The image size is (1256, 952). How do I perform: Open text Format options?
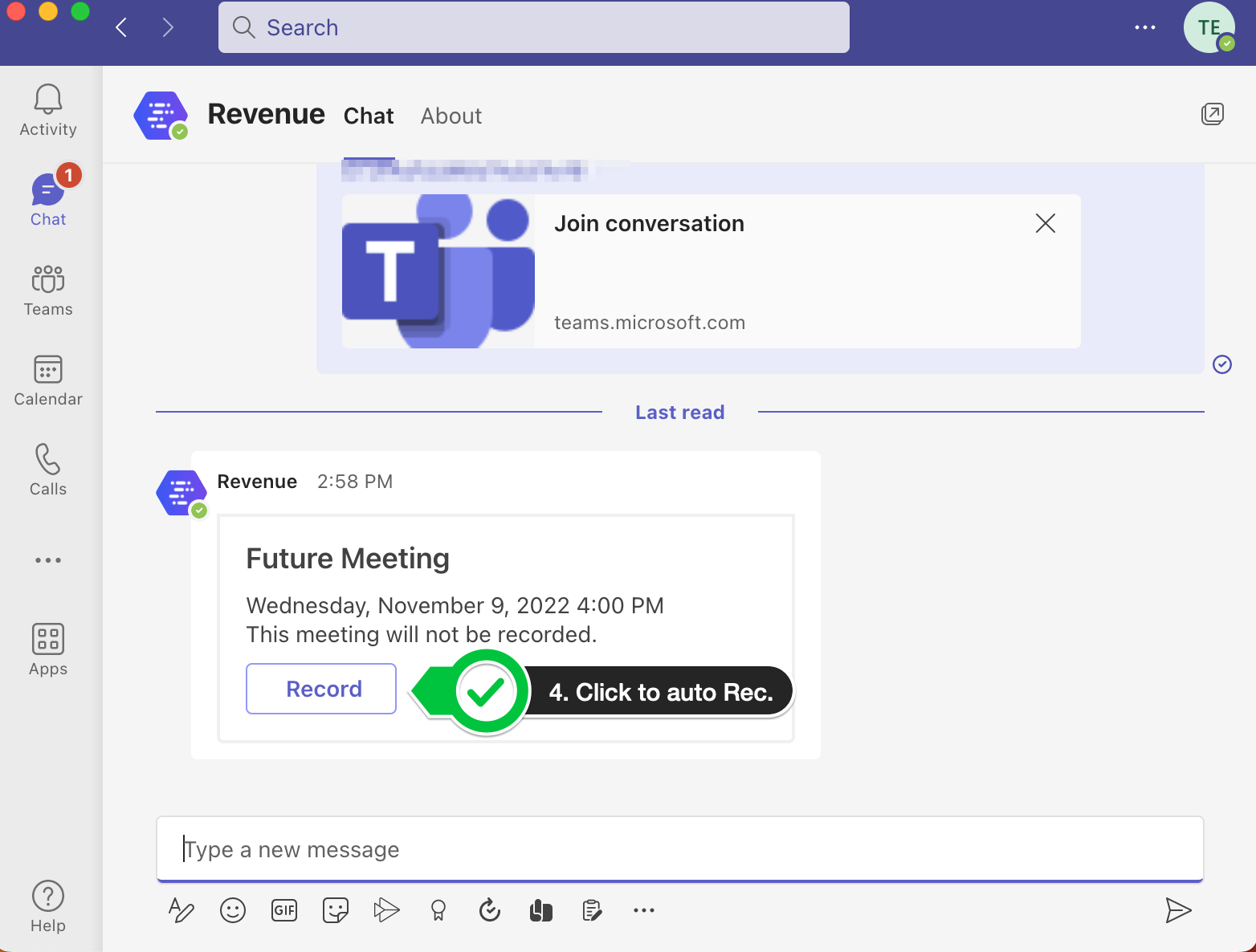pyautogui.click(x=181, y=910)
